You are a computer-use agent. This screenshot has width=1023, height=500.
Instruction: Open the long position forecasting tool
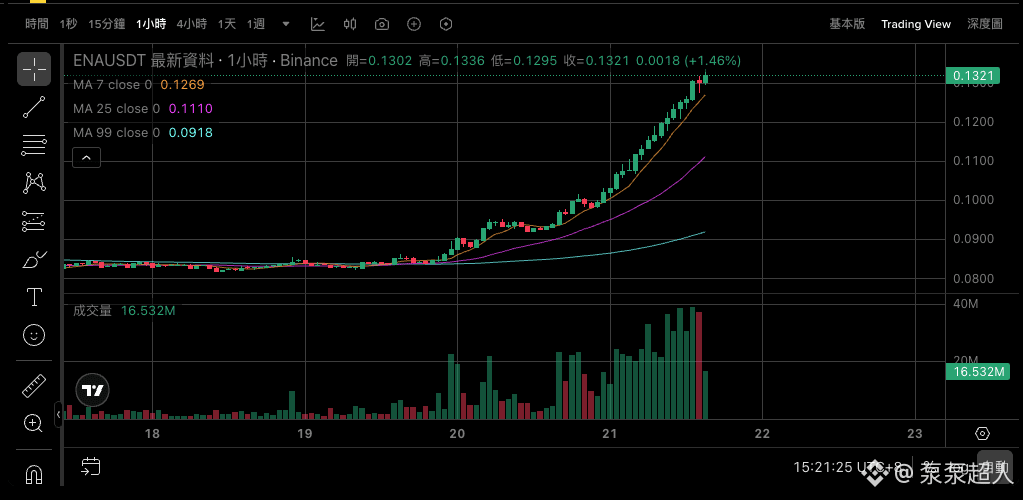tap(34, 221)
